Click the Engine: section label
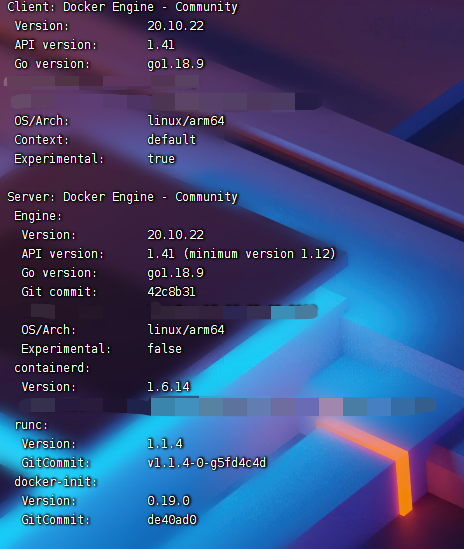 point(38,216)
